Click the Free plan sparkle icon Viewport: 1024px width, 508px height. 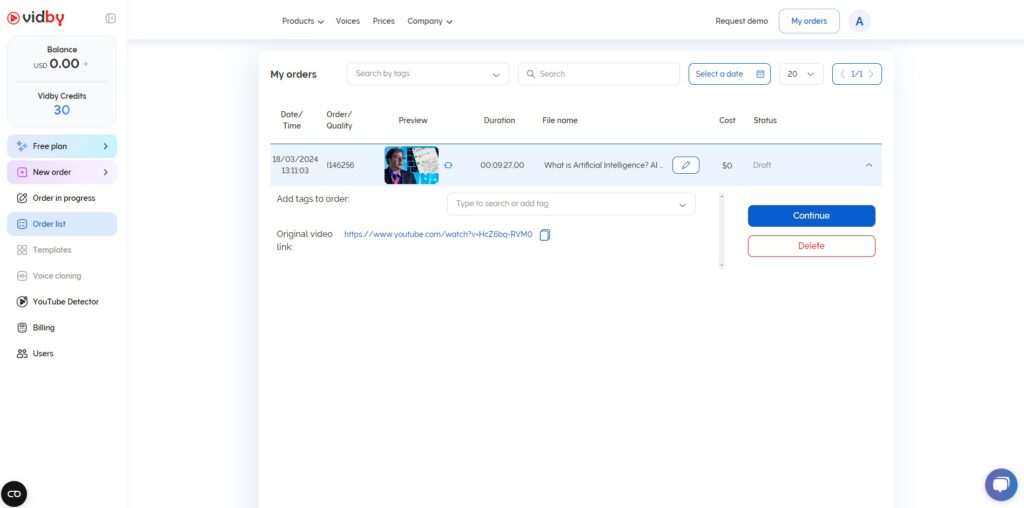point(22,146)
